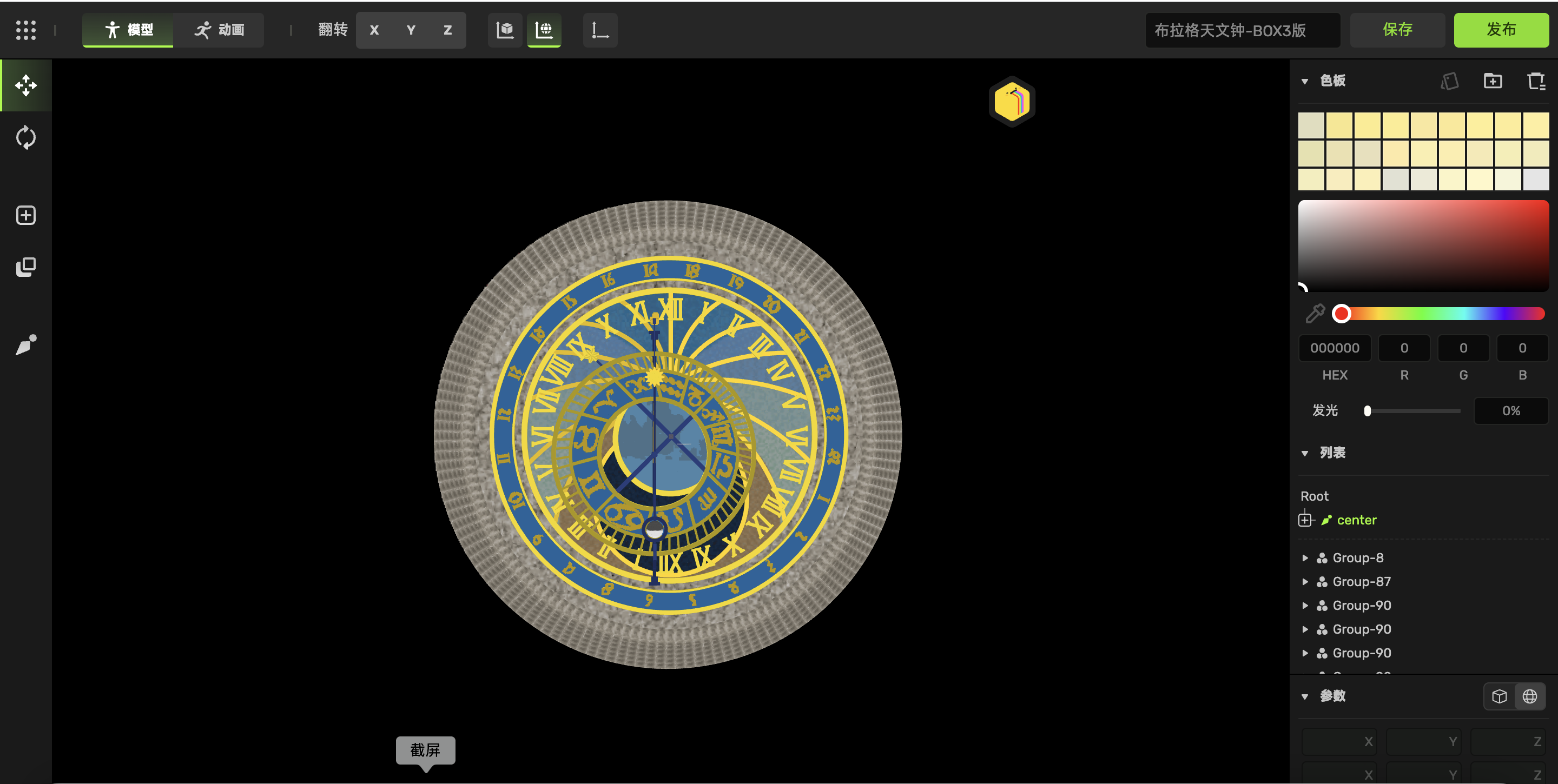
Task: Switch parameters to world globe coordinates
Action: coord(1529,696)
